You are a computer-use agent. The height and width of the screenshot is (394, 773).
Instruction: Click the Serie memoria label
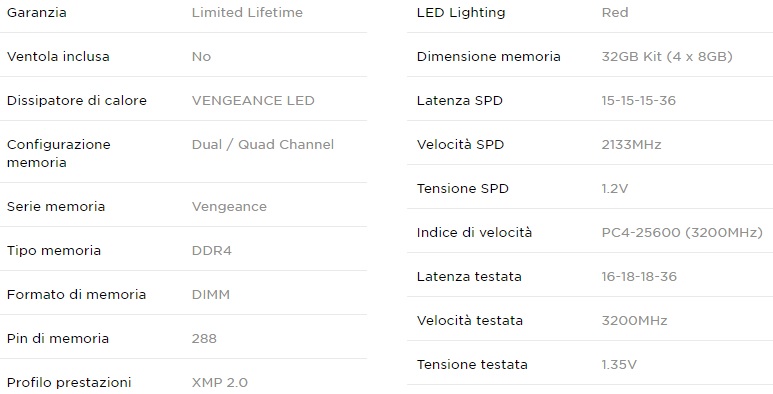coord(56,206)
